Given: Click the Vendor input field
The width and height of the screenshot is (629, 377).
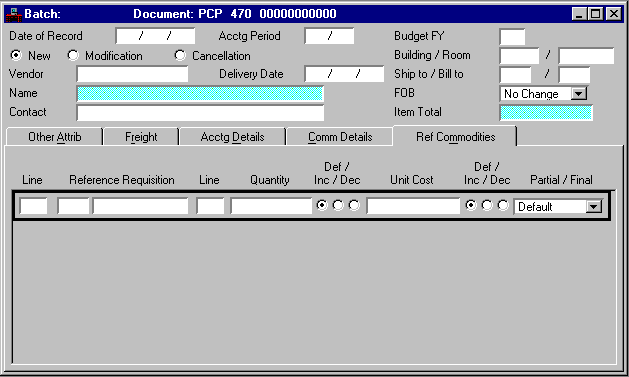Looking at the screenshot, I should [132, 74].
